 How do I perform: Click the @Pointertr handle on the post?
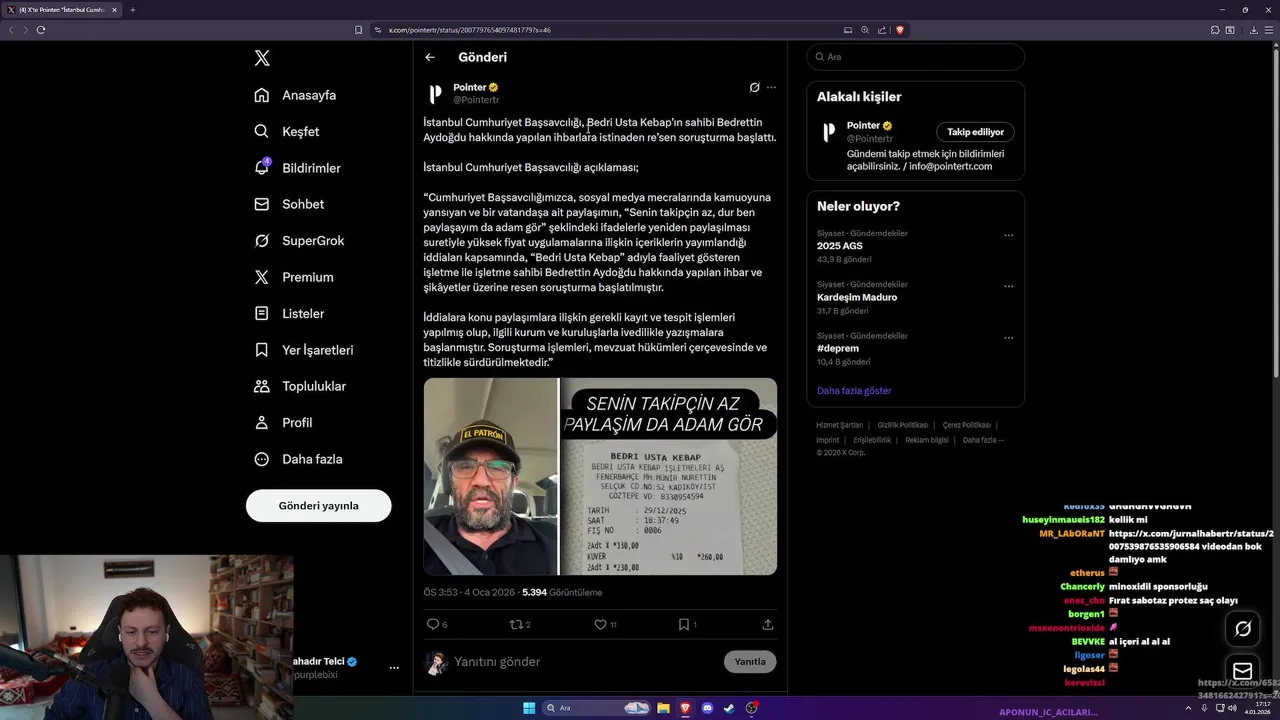(x=476, y=100)
